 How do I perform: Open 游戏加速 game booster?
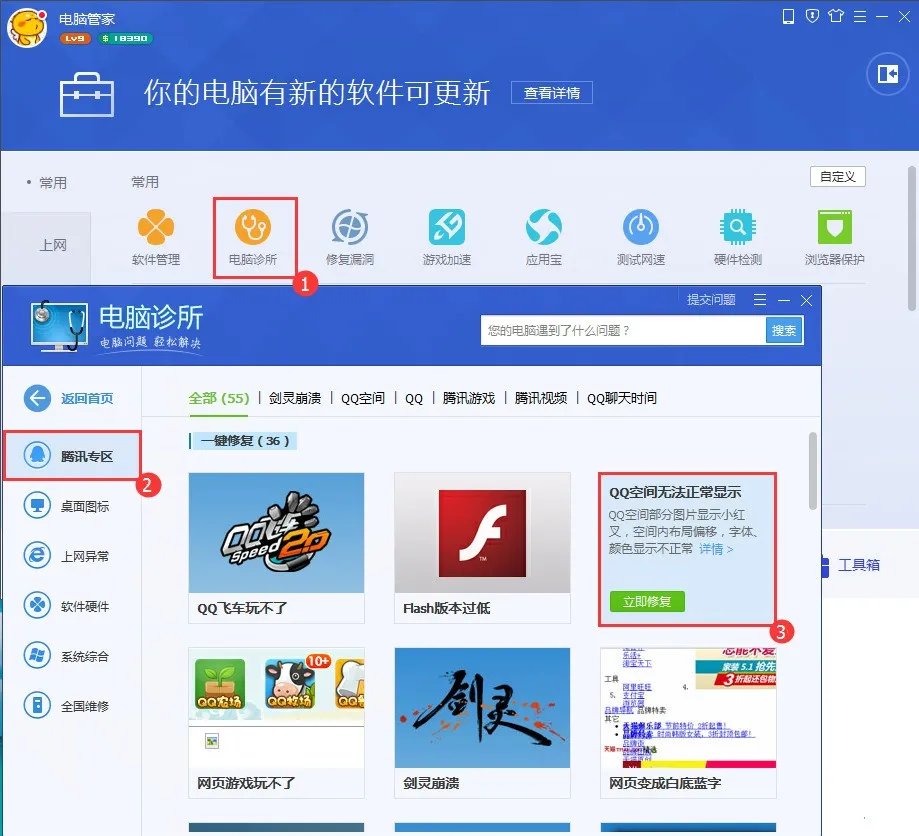coord(446,232)
